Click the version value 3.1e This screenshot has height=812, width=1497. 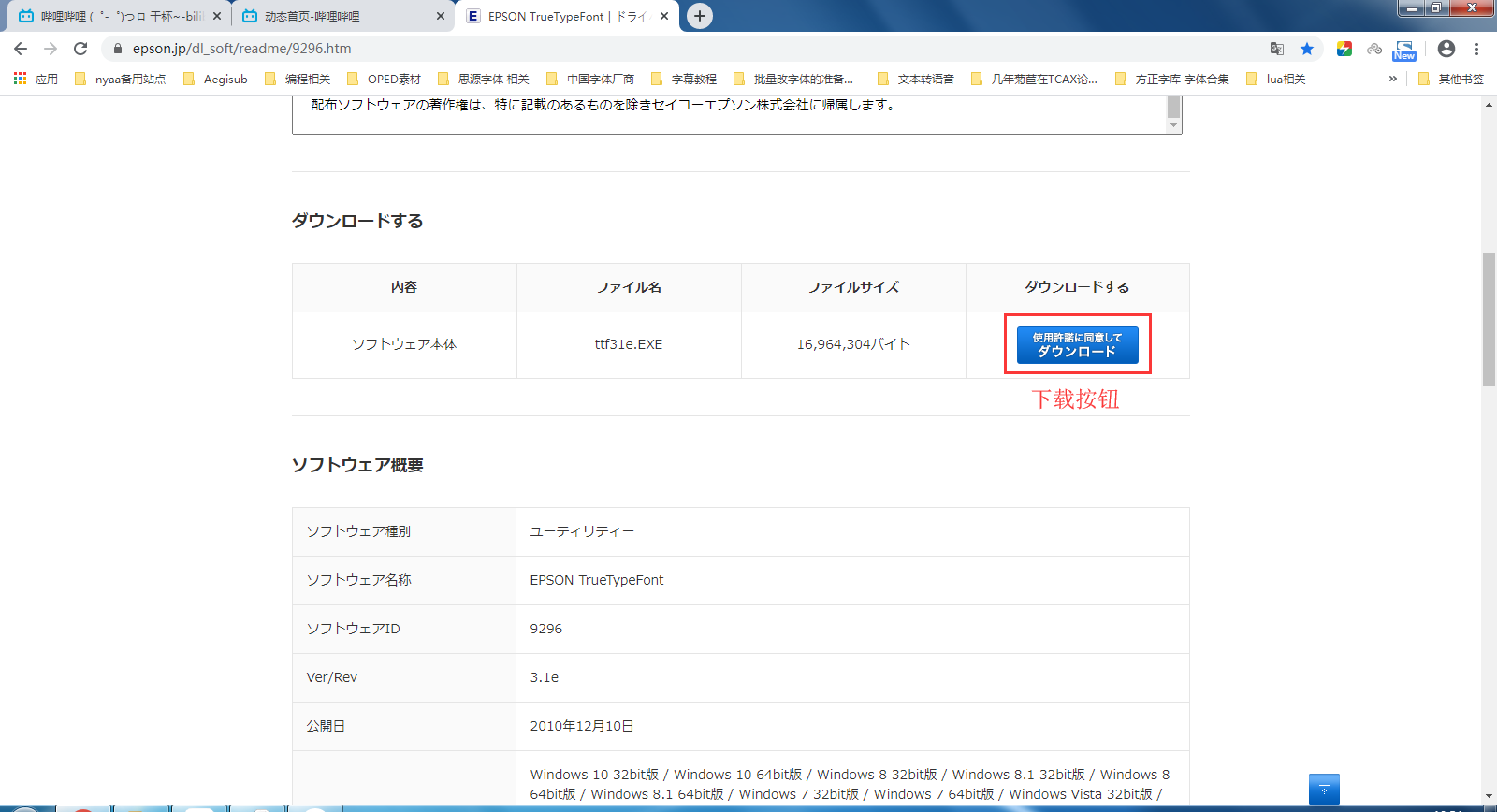click(545, 677)
